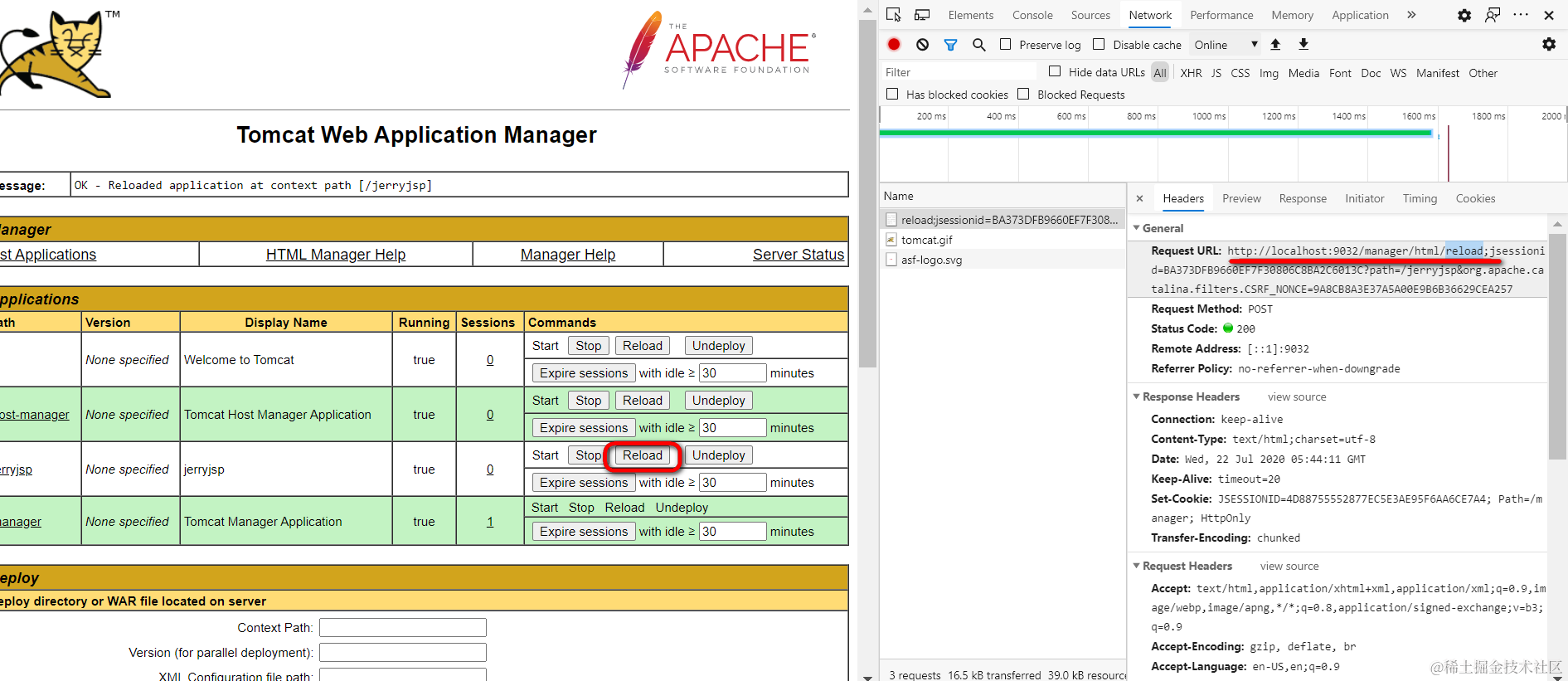The height and width of the screenshot is (681, 1568).
Task: Close the request details pane
Action: click(1140, 198)
